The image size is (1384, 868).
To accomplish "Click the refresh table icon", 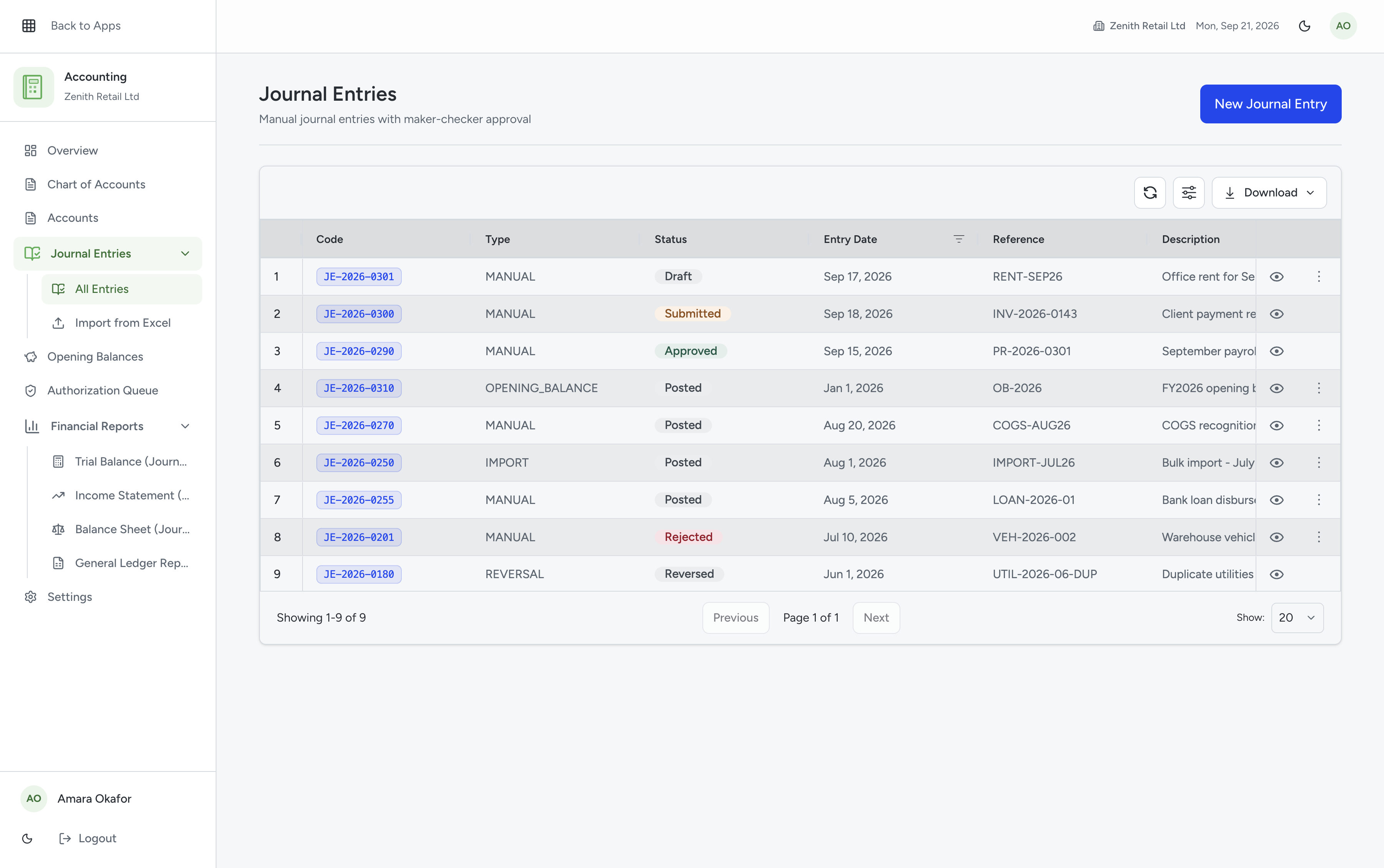I will point(1150,192).
